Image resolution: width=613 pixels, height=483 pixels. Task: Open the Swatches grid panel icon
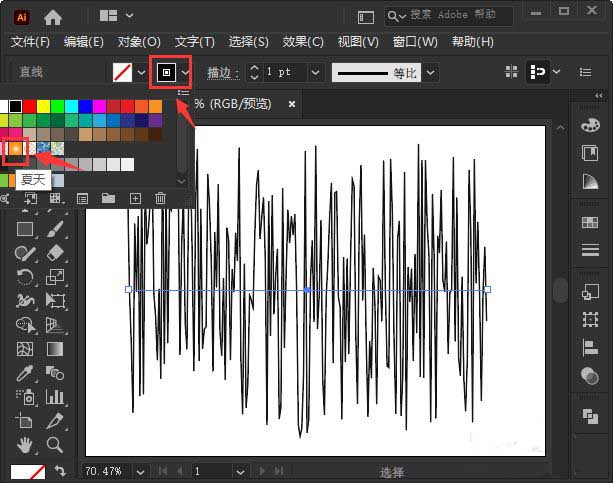click(590, 223)
